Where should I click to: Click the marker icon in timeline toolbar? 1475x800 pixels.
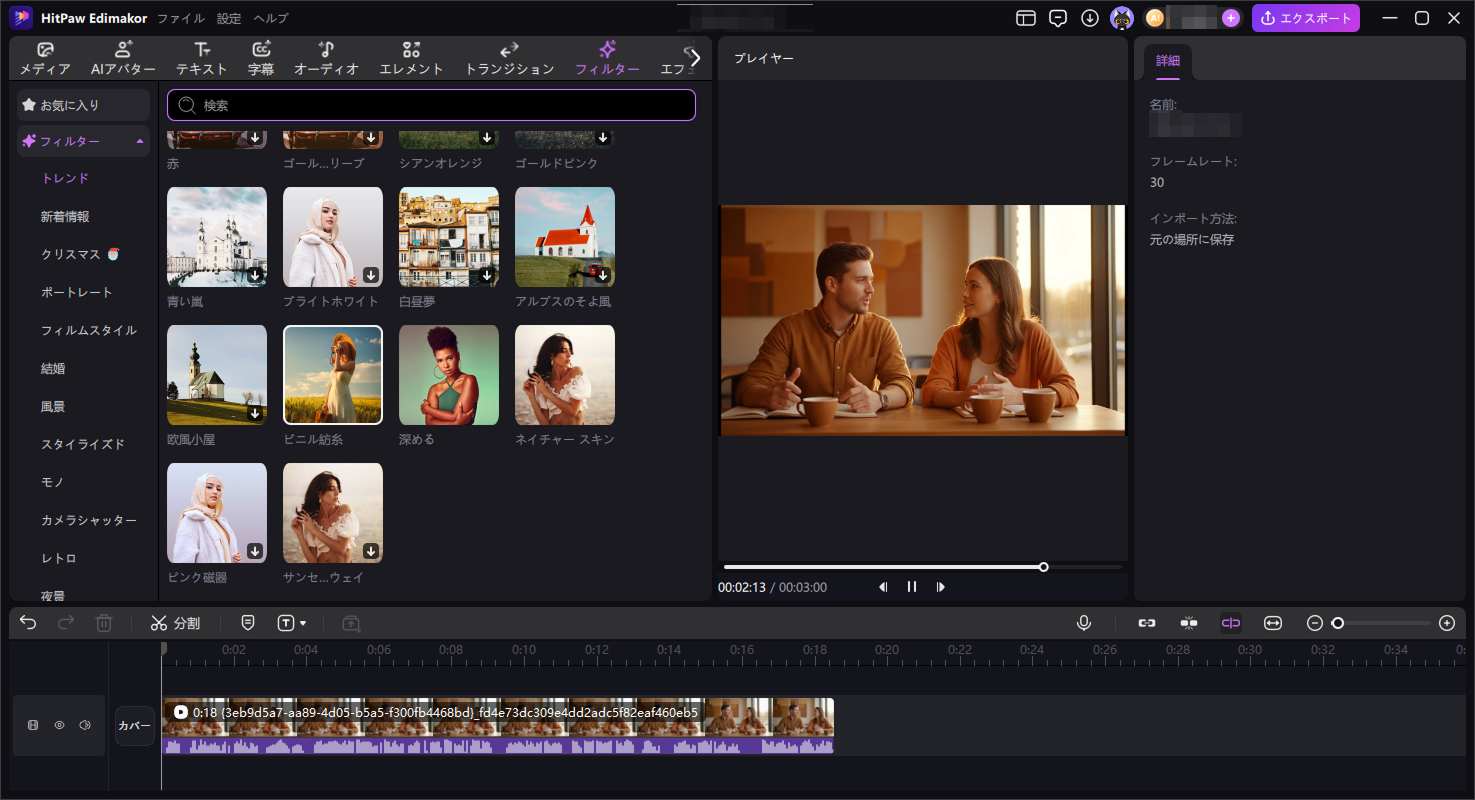coord(248,623)
